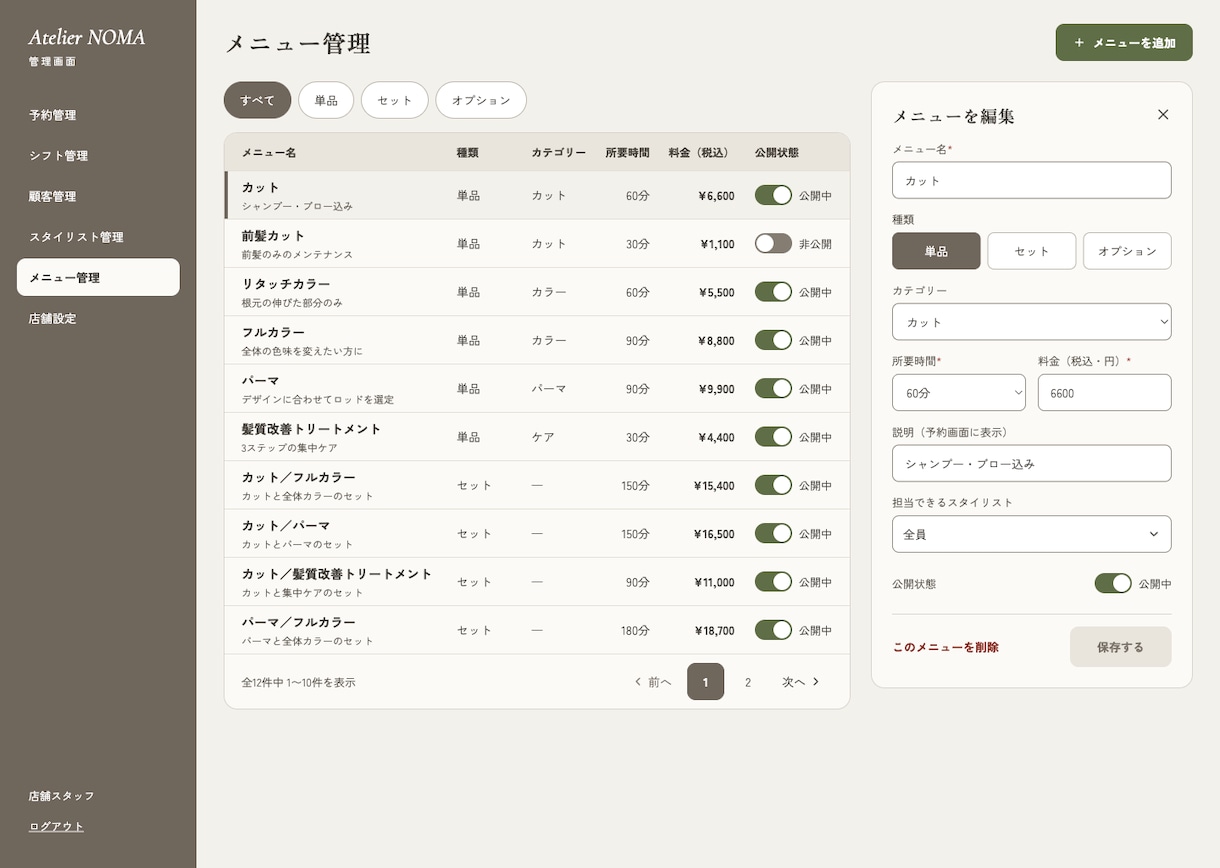Select 単品 type in edit panel
The image size is (1220, 868).
pos(936,251)
